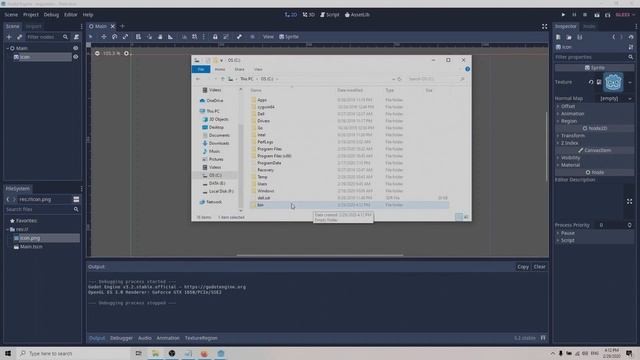The height and width of the screenshot is (360, 640).
Task: Create a new resource in Inspector
Action: point(558,37)
